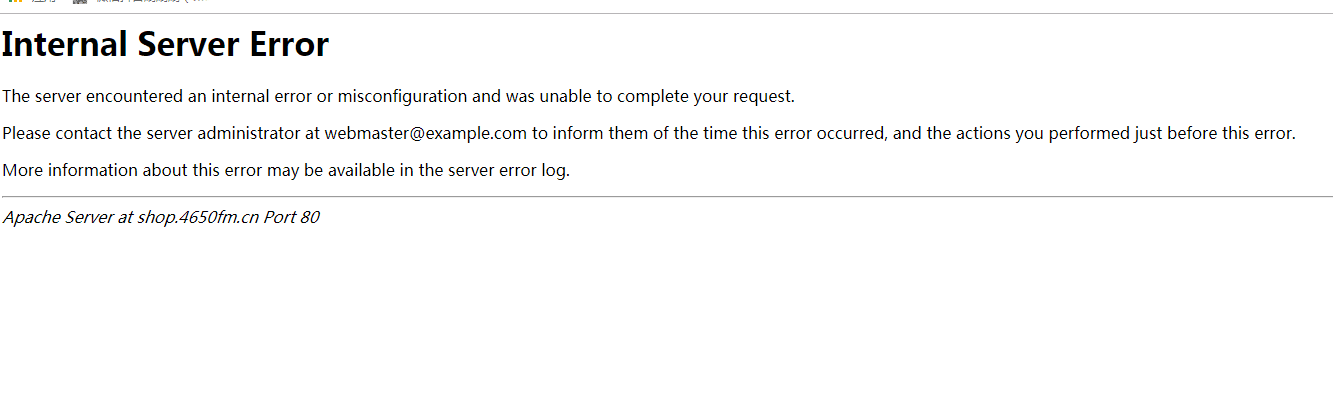Click the webmaster@example.com email address
Viewport: 1333px width, 420px height.
(x=425, y=133)
